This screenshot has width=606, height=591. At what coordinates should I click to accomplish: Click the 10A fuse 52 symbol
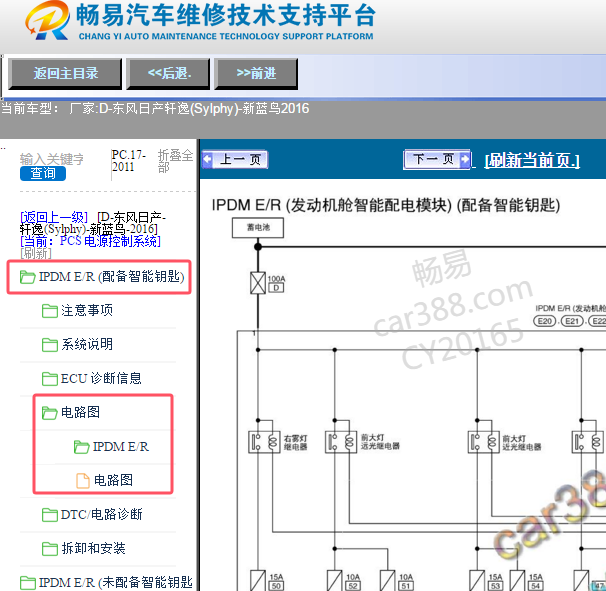pos(335,580)
